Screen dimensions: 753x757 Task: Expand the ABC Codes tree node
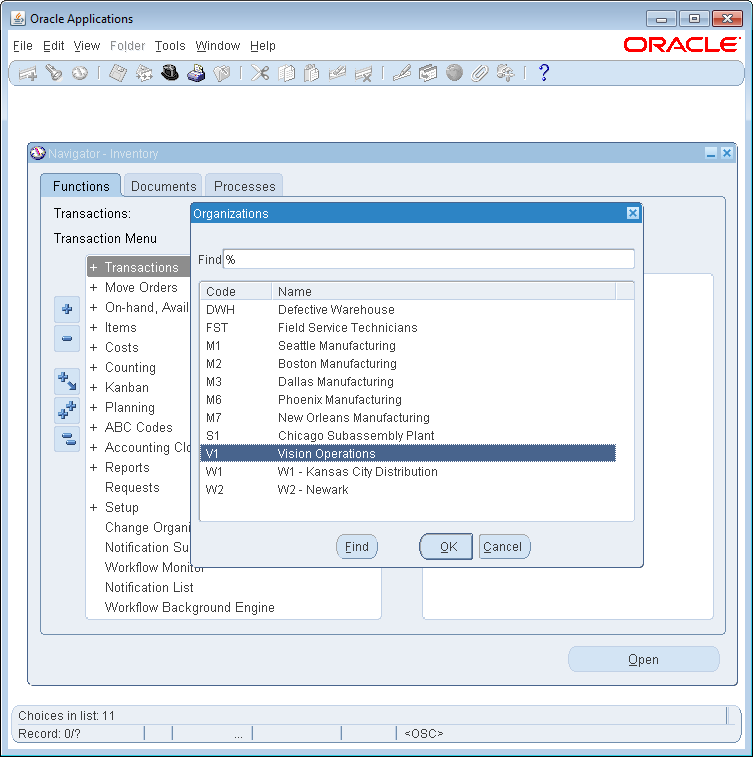pos(94,428)
